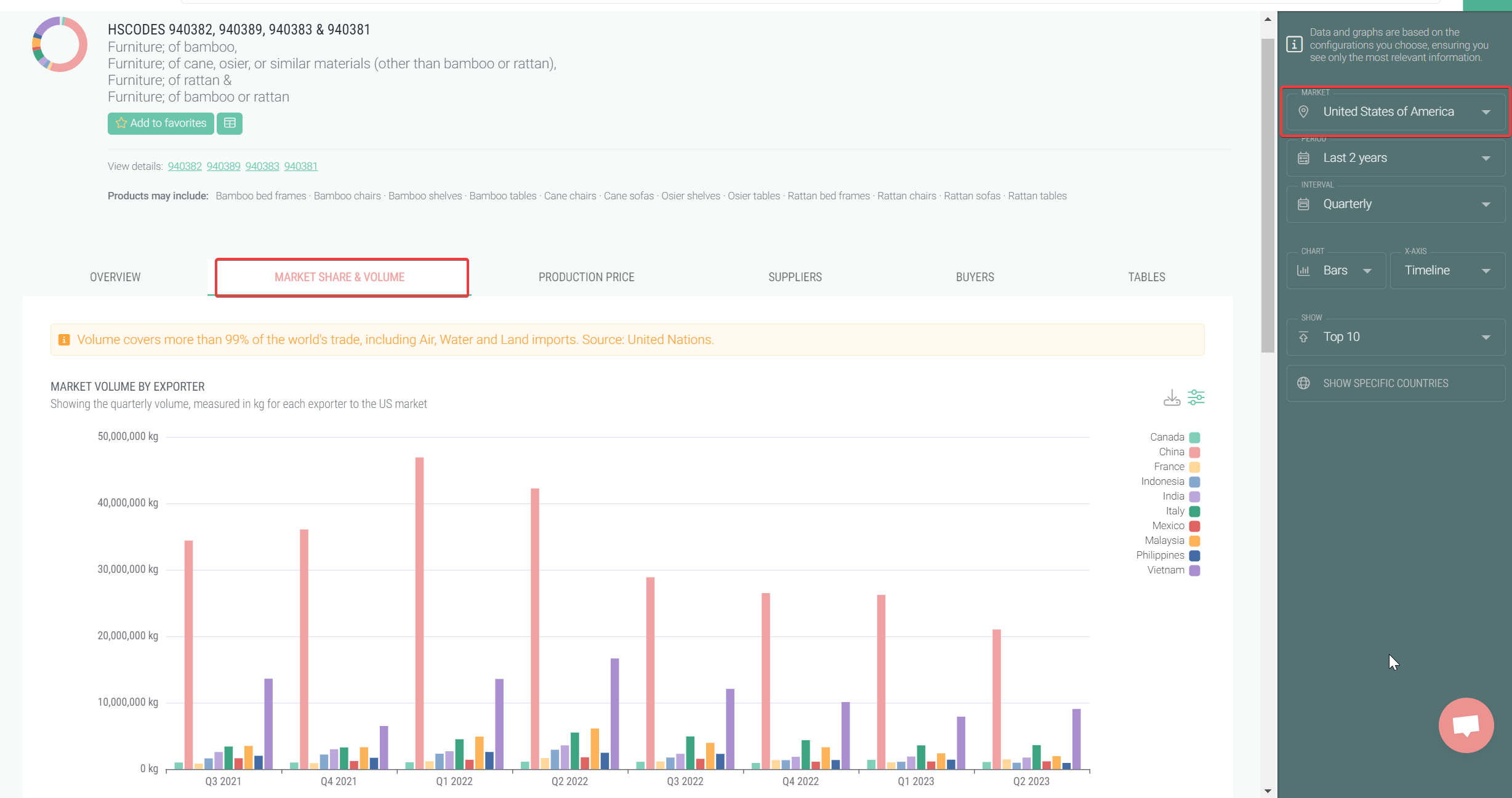Image resolution: width=1512 pixels, height=798 pixels.
Task: Open HS code 940381 details link
Action: 301,166
